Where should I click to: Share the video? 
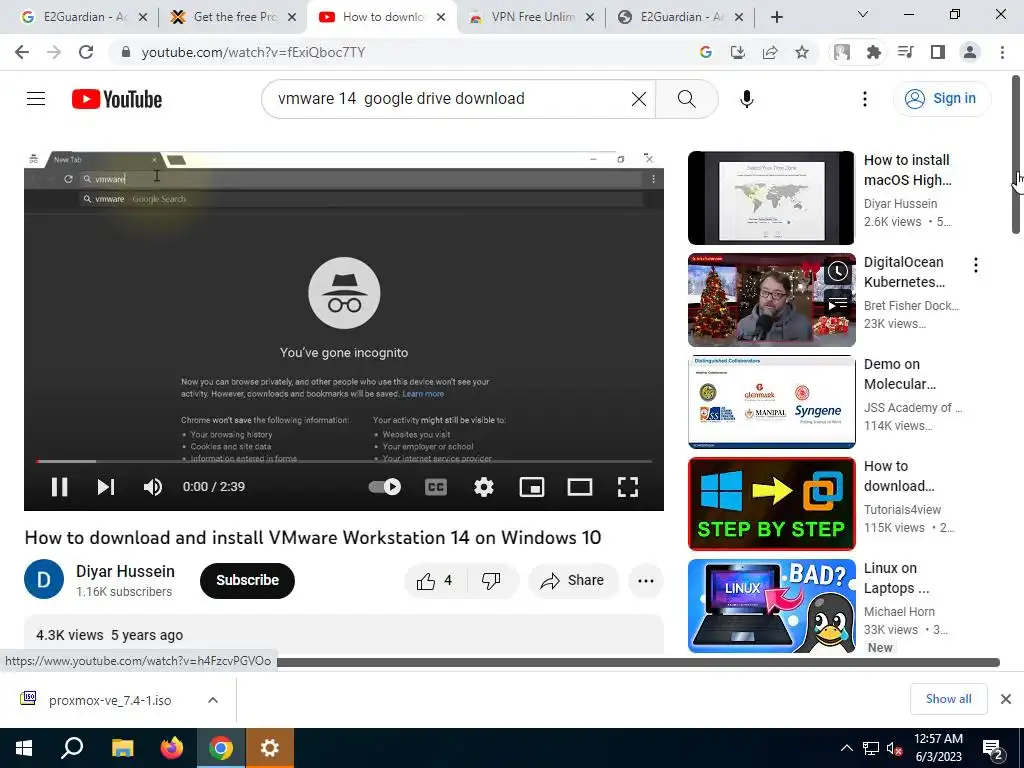coord(573,581)
